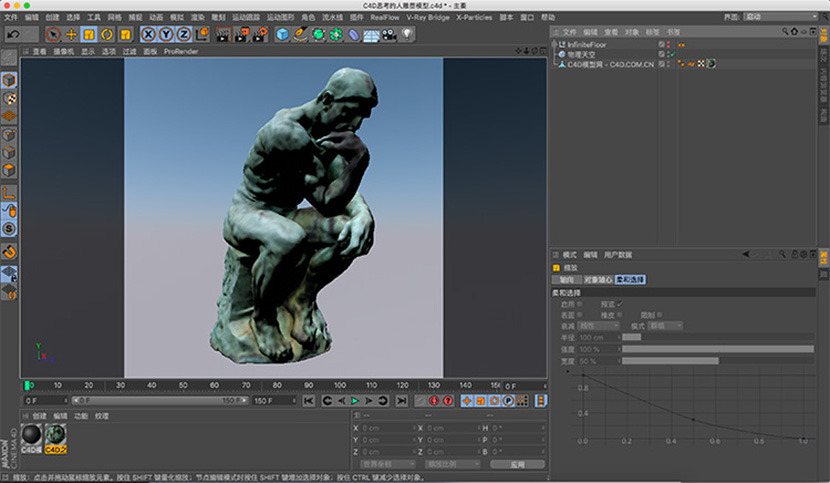Click Render to Picture Viewer icon
Viewport: 830px width, 483px height.
(x=241, y=35)
